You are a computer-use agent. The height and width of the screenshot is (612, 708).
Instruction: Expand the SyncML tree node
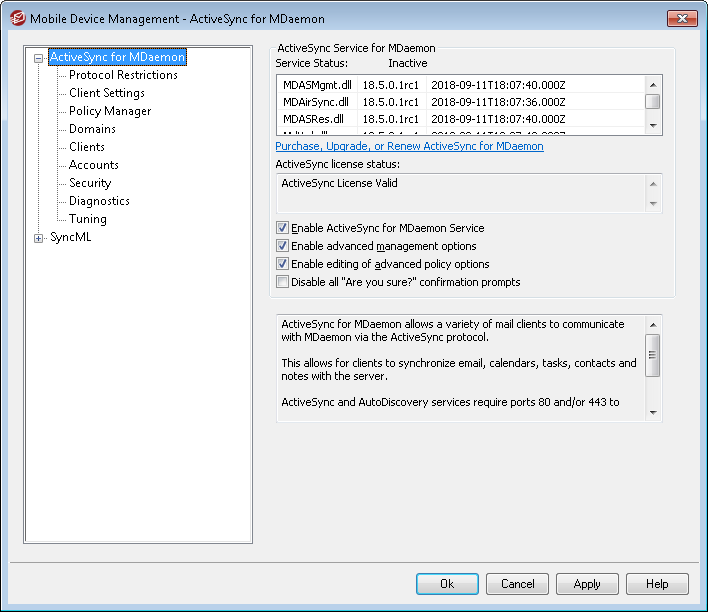pyautogui.click(x=38, y=238)
